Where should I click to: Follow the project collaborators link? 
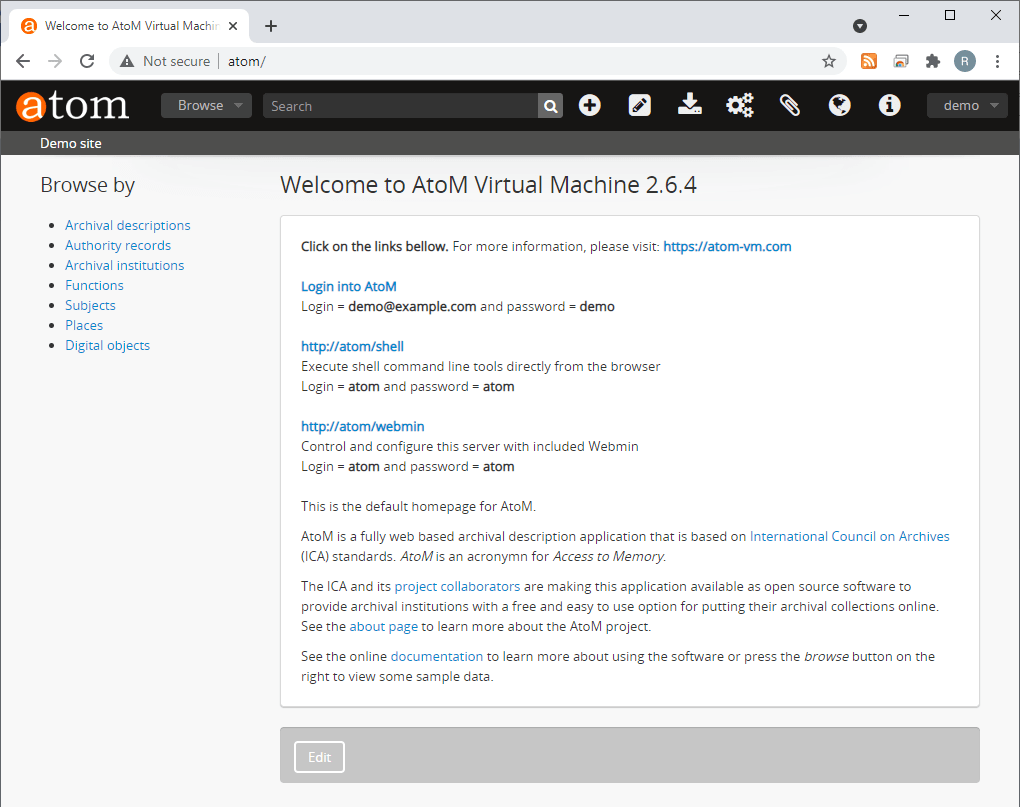(x=457, y=587)
